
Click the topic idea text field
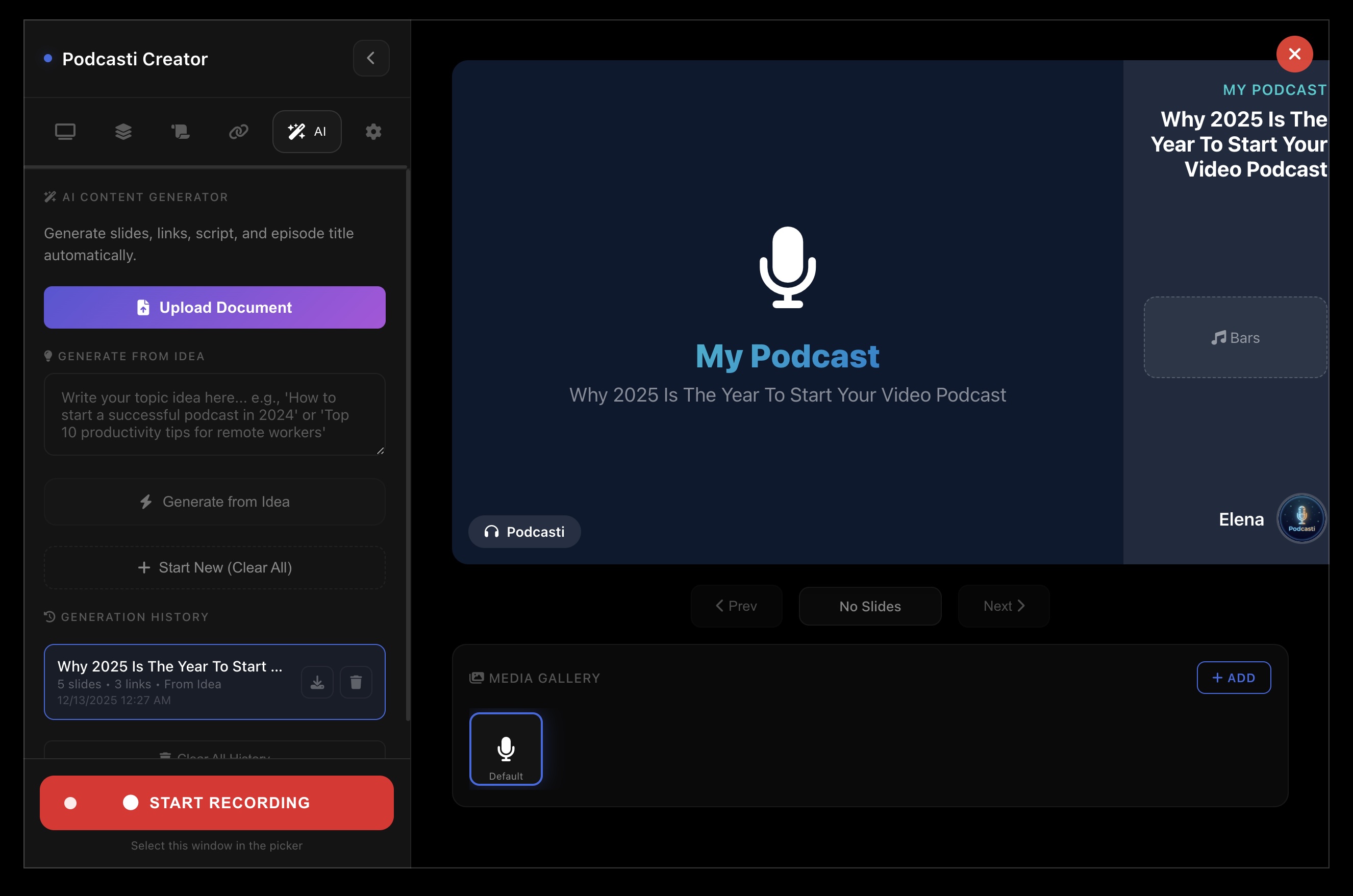215,415
